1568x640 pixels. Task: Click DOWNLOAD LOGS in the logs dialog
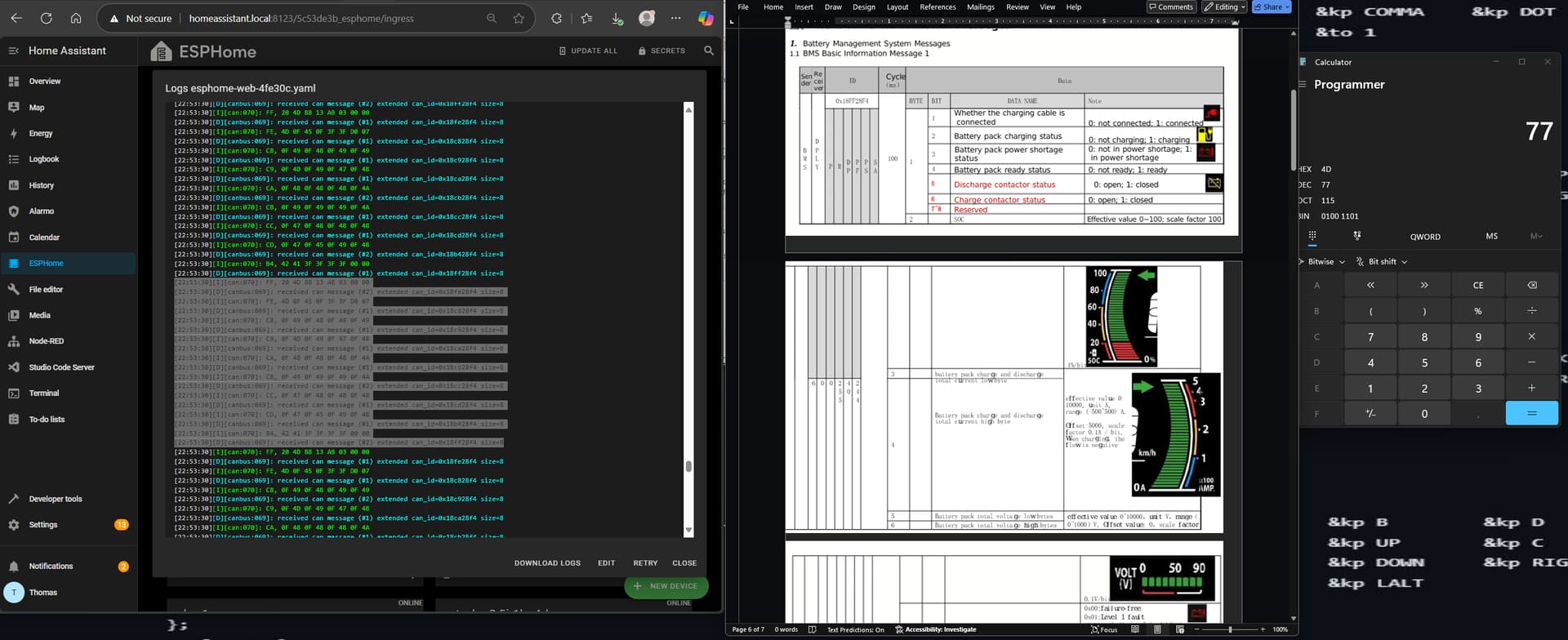coord(547,563)
